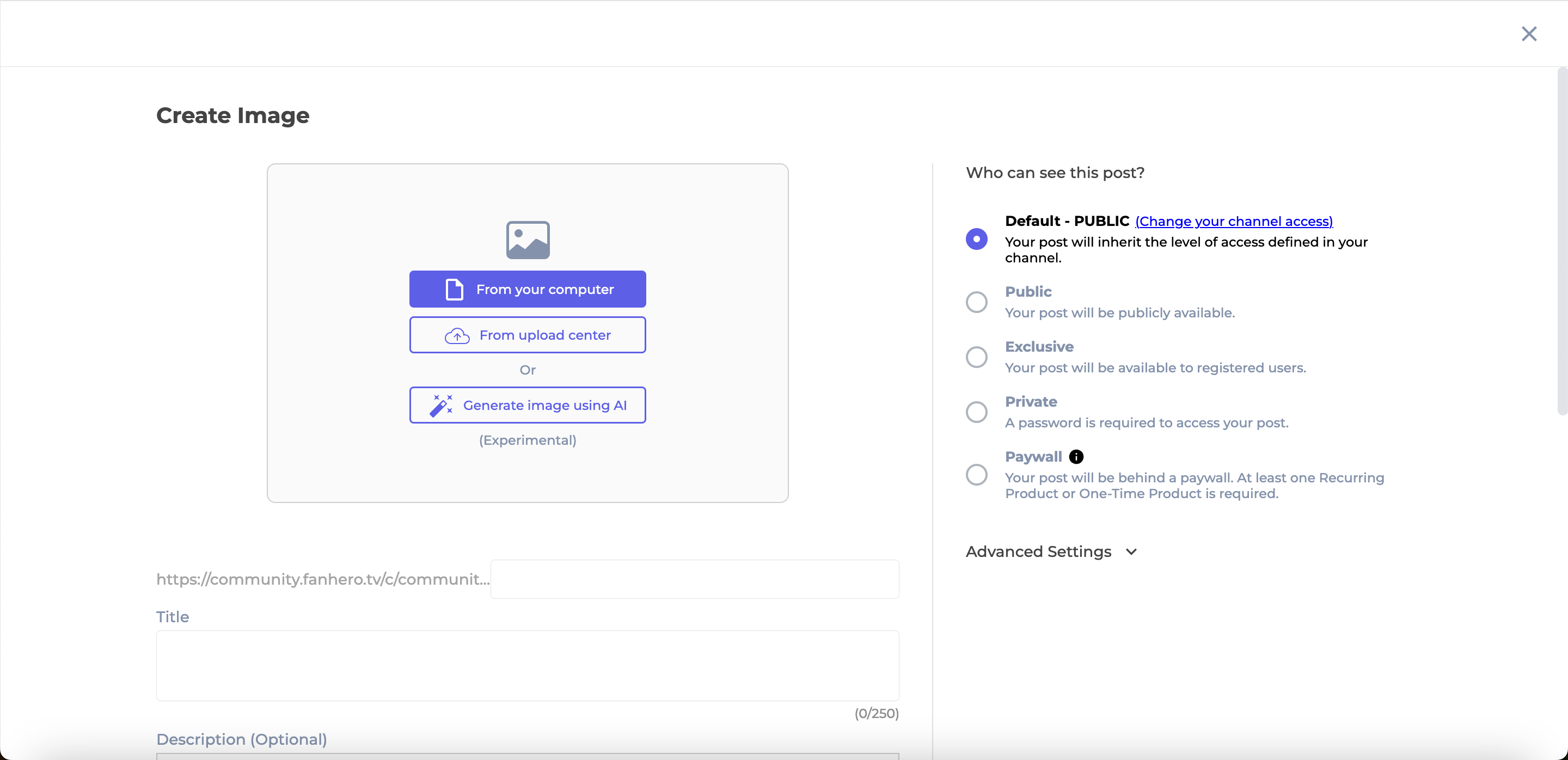
Task: Click the post URL slug field
Action: [x=695, y=579]
